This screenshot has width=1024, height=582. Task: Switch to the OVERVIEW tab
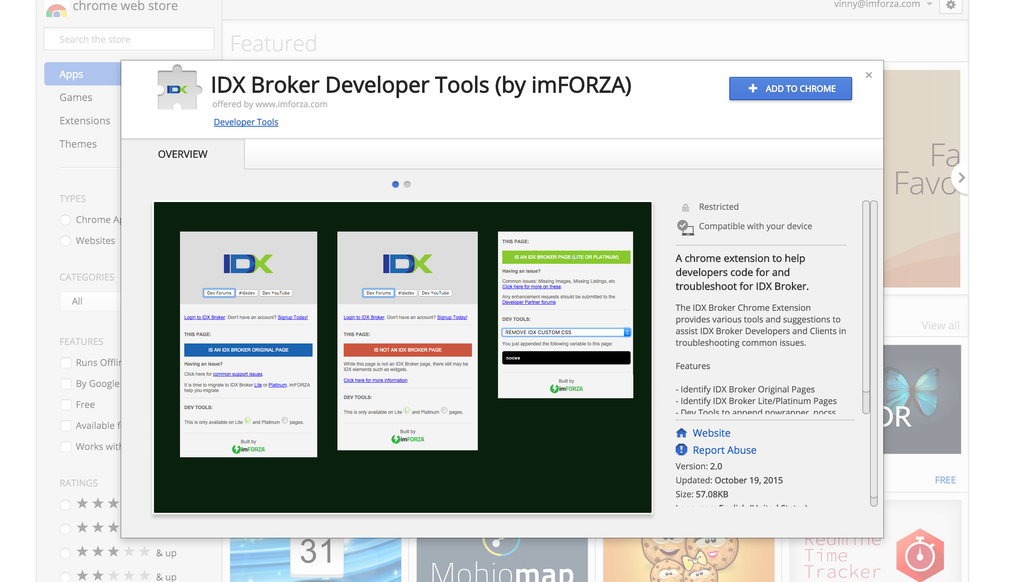(x=183, y=154)
